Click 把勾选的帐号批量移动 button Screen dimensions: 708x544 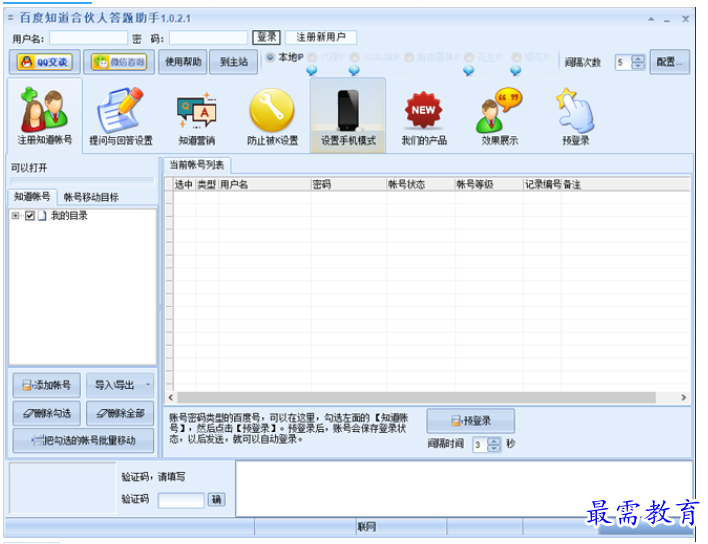[83, 441]
